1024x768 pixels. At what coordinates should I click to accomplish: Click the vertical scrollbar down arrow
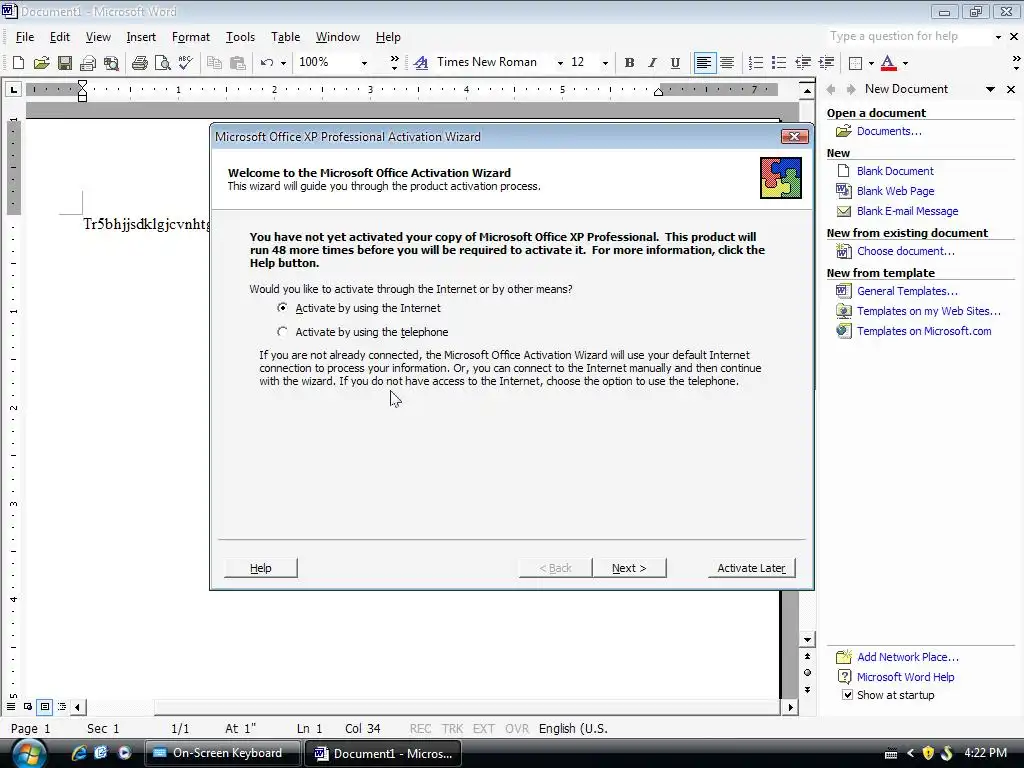pos(807,640)
